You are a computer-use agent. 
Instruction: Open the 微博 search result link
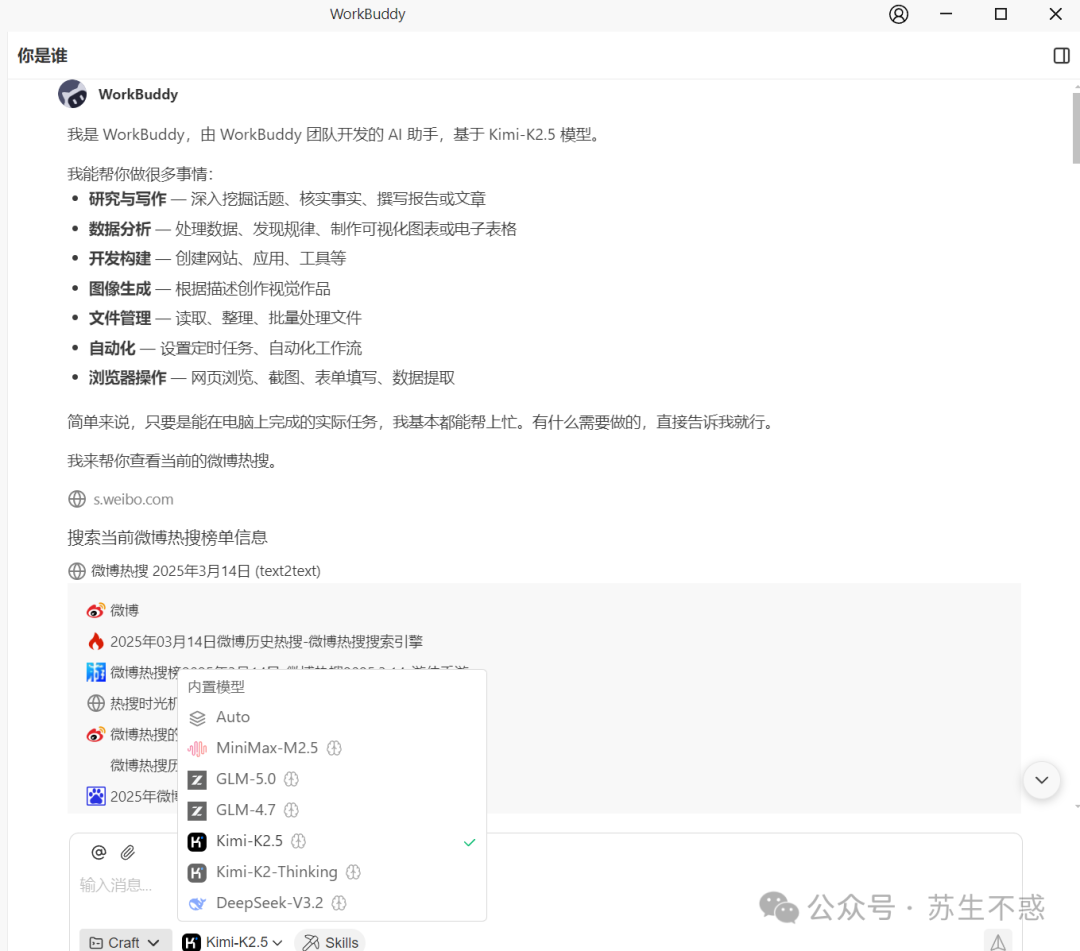coord(124,611)
